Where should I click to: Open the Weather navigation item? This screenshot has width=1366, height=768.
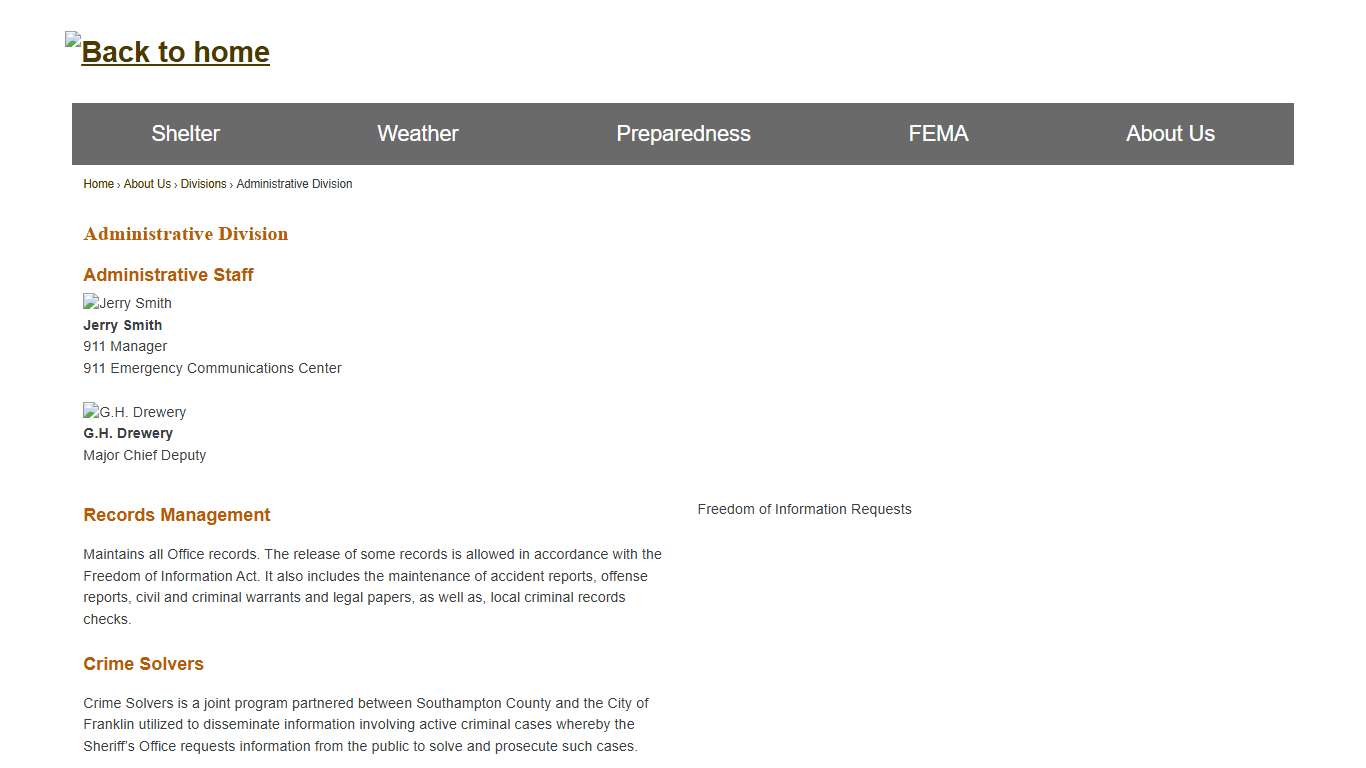[417, 134]
